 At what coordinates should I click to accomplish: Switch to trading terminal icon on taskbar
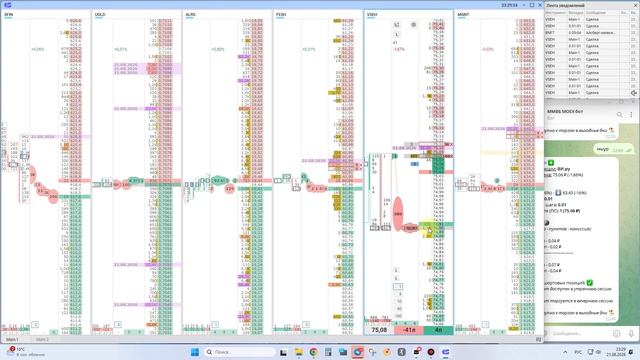click(446, 352)
